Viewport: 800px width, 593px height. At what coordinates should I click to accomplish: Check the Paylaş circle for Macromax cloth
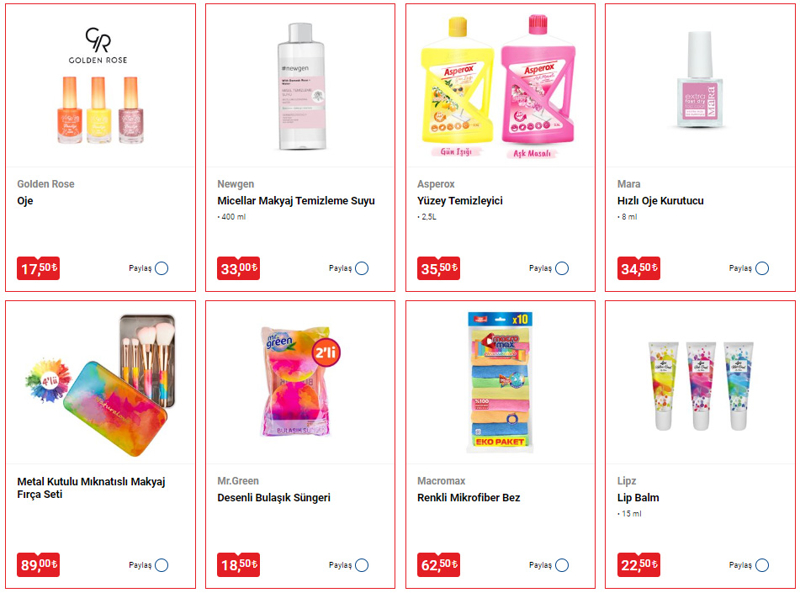click(x=562, y=565)
